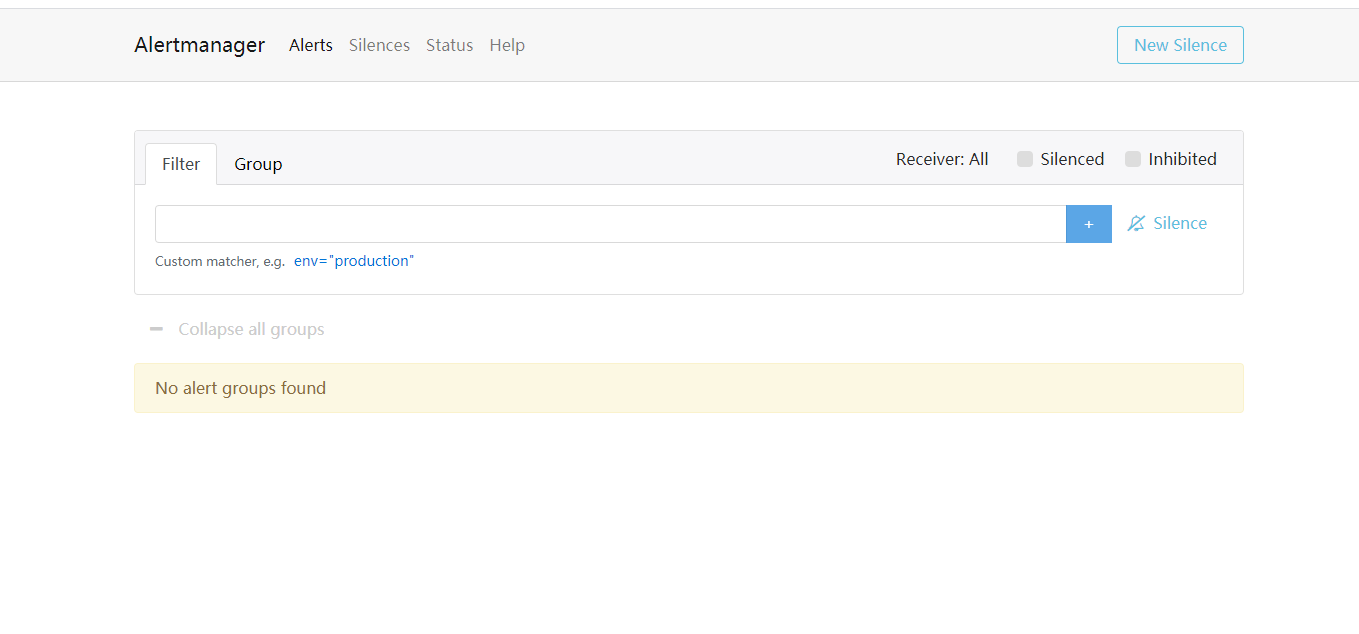Click the Silence link text beside filter
Viewport: 1359px width, 634px height.
[x=1180, y=224]
